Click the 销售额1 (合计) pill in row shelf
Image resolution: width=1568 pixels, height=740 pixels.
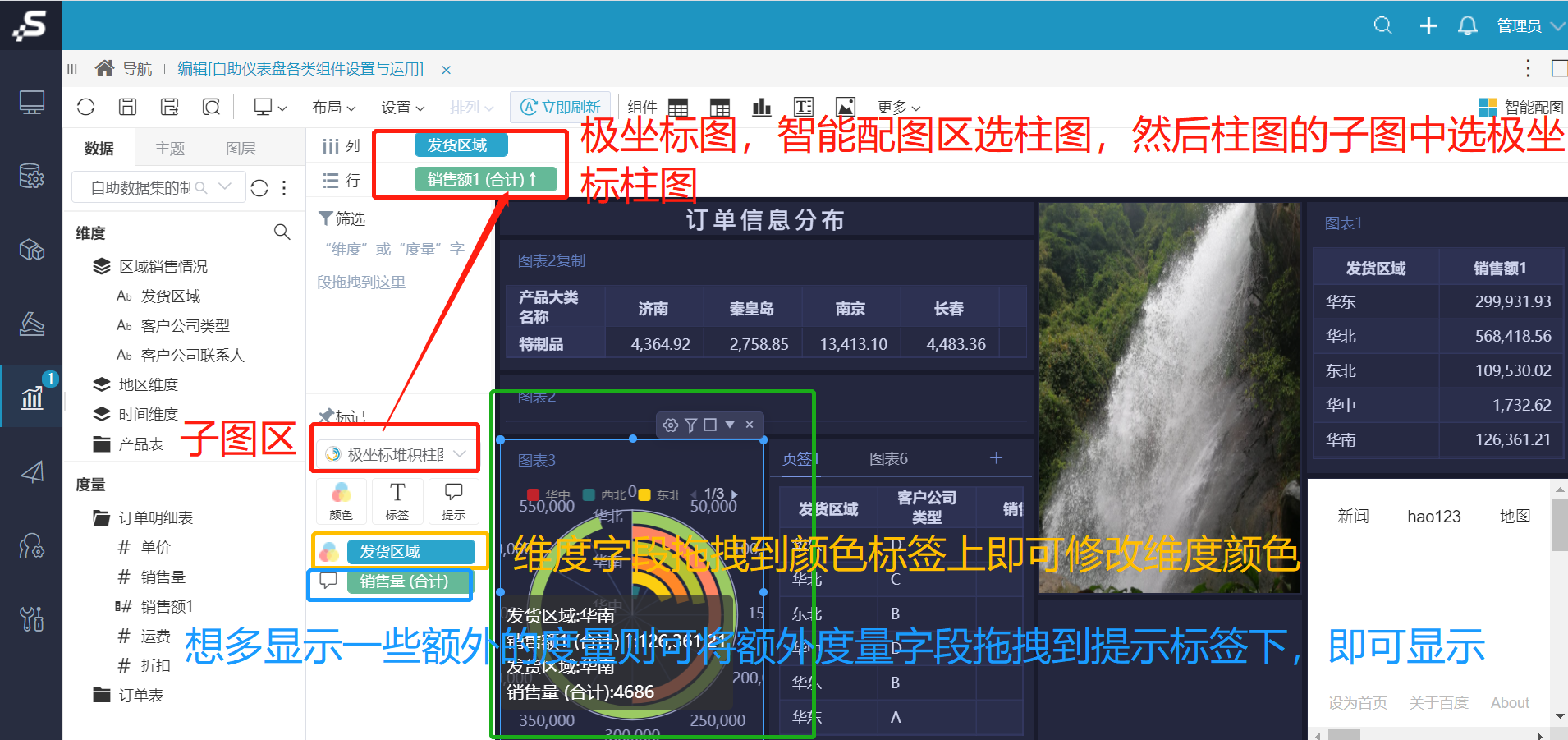[x=486, y=179]
